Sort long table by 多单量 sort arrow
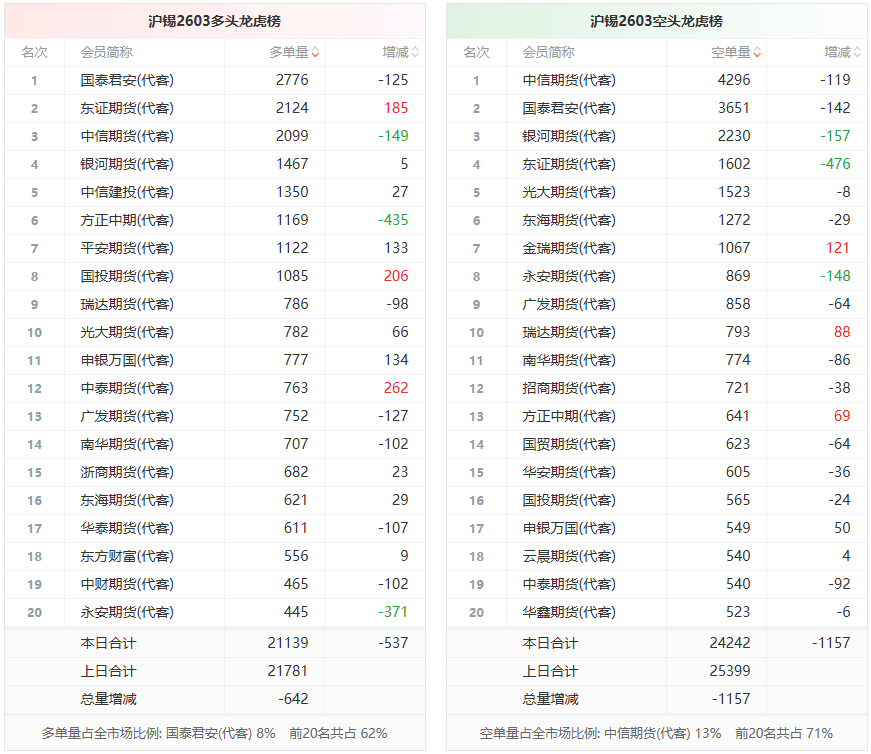The height and width of the screenshot is (754, 871). pos(316,53)
